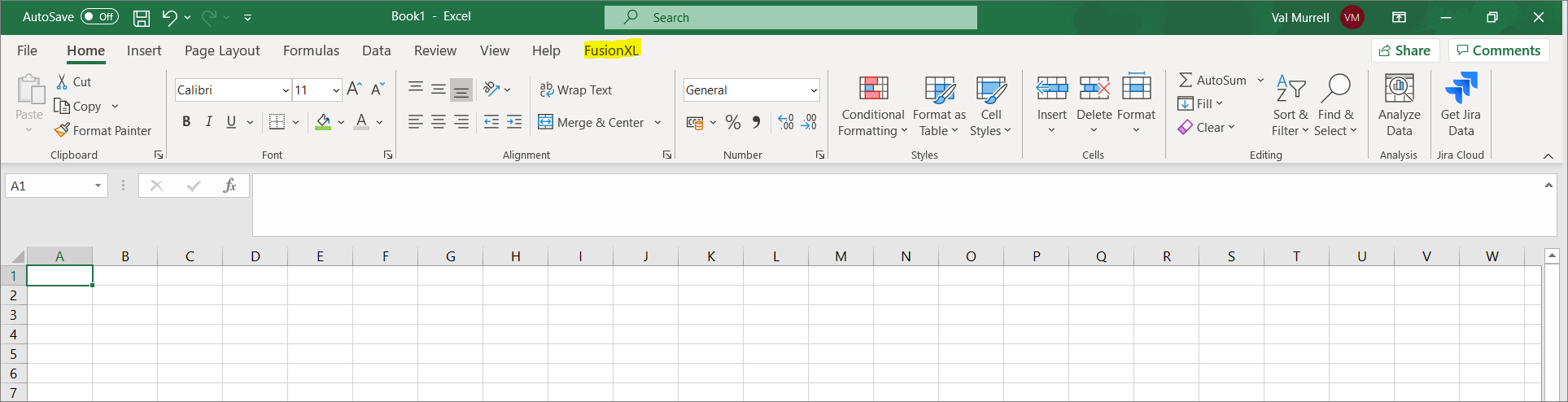The image size is (1568, 402).
Task: Click the Center align text icon
Action: pyautogui.click(x=438, y=122)
